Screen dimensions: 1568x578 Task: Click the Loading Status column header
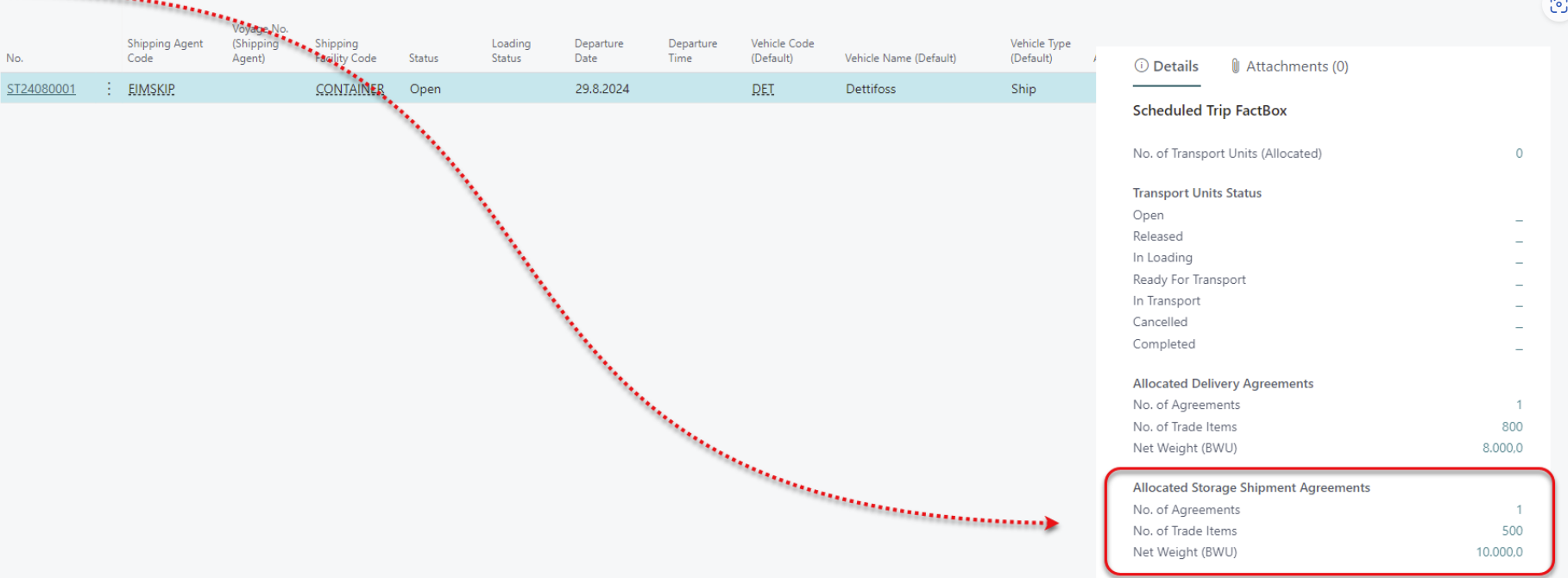pyautogui.click(x=511, y=51)
